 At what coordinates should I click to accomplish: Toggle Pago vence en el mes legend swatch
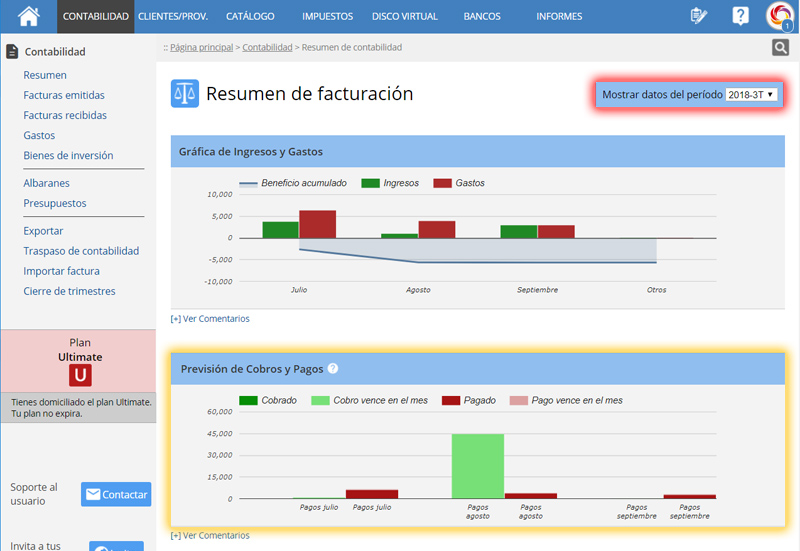(519, 400)
